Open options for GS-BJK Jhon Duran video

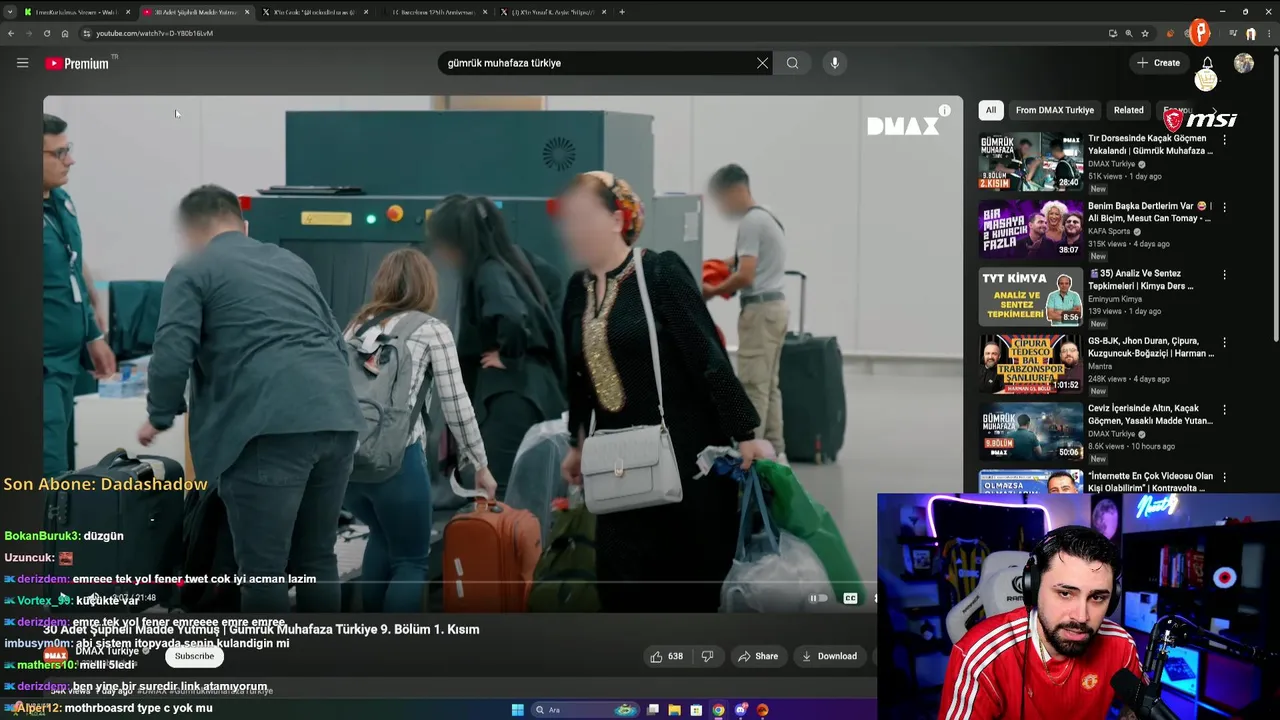(x=1224, y=342)
